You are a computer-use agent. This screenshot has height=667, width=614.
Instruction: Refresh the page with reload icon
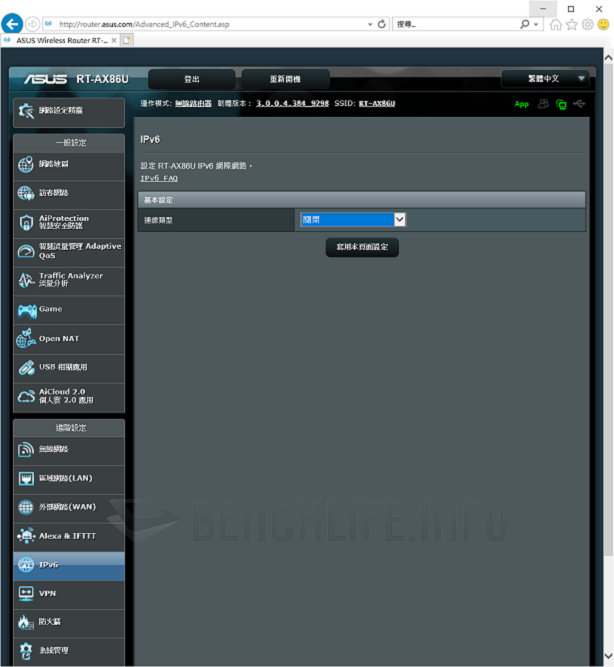[382, 24]
